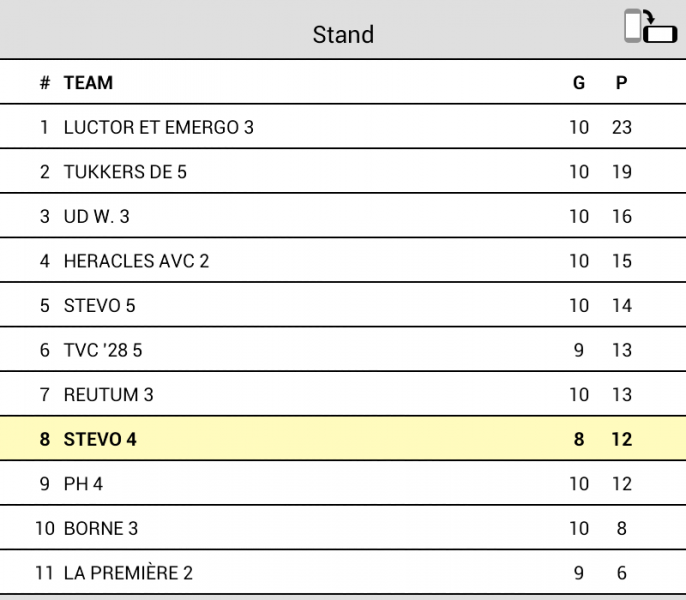
Task: Open the TUKKERS DE 5 team row
Action: point(343,172)
